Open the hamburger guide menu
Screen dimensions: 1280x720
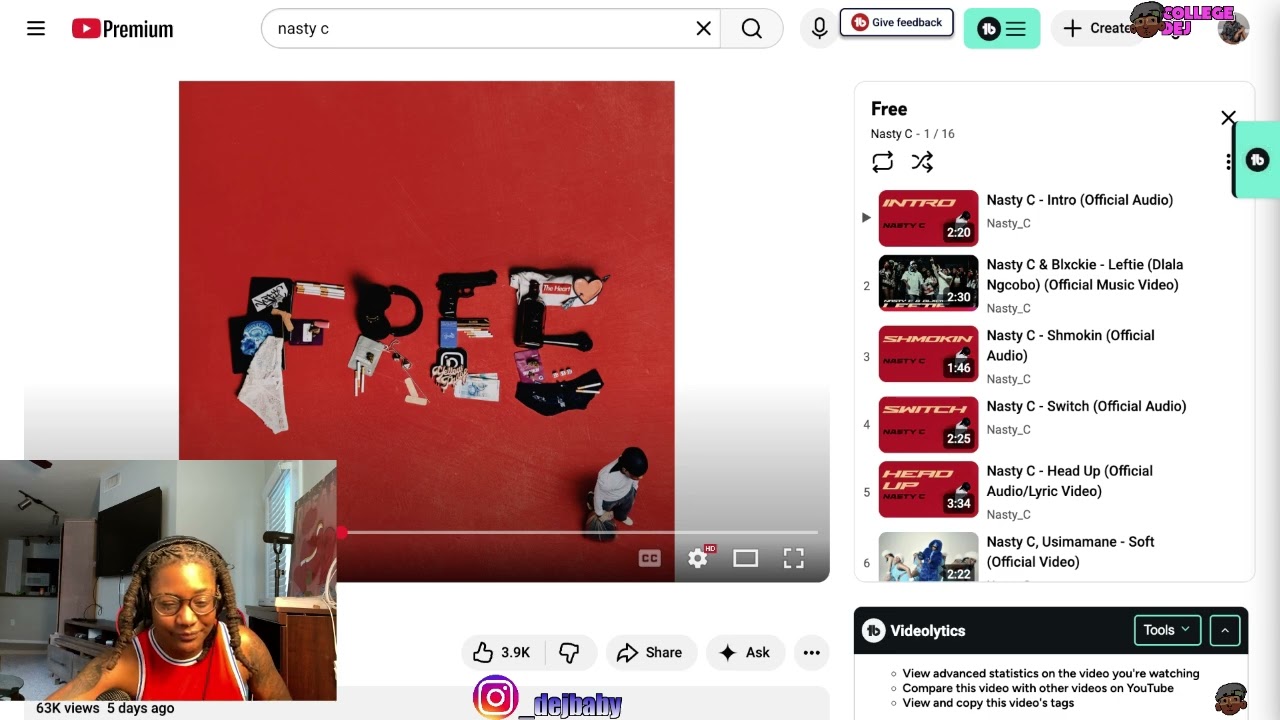(36, 29)
